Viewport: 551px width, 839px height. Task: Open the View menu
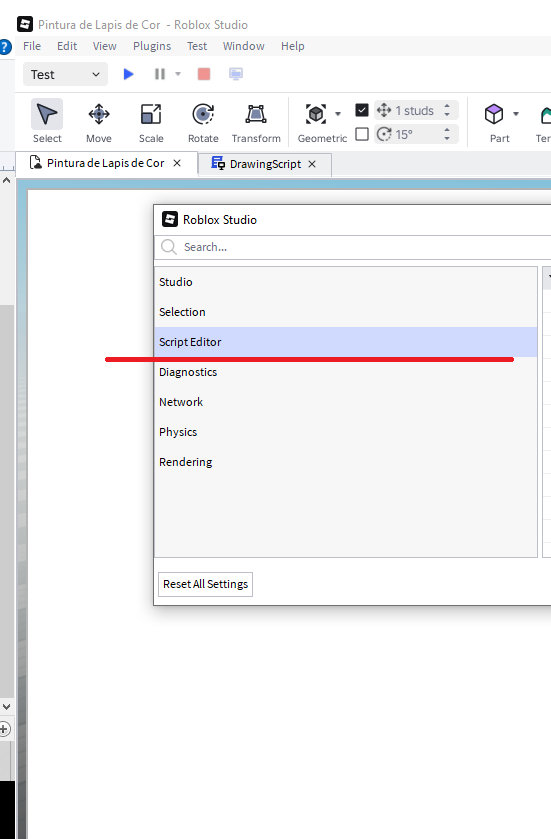click(104, 46)
